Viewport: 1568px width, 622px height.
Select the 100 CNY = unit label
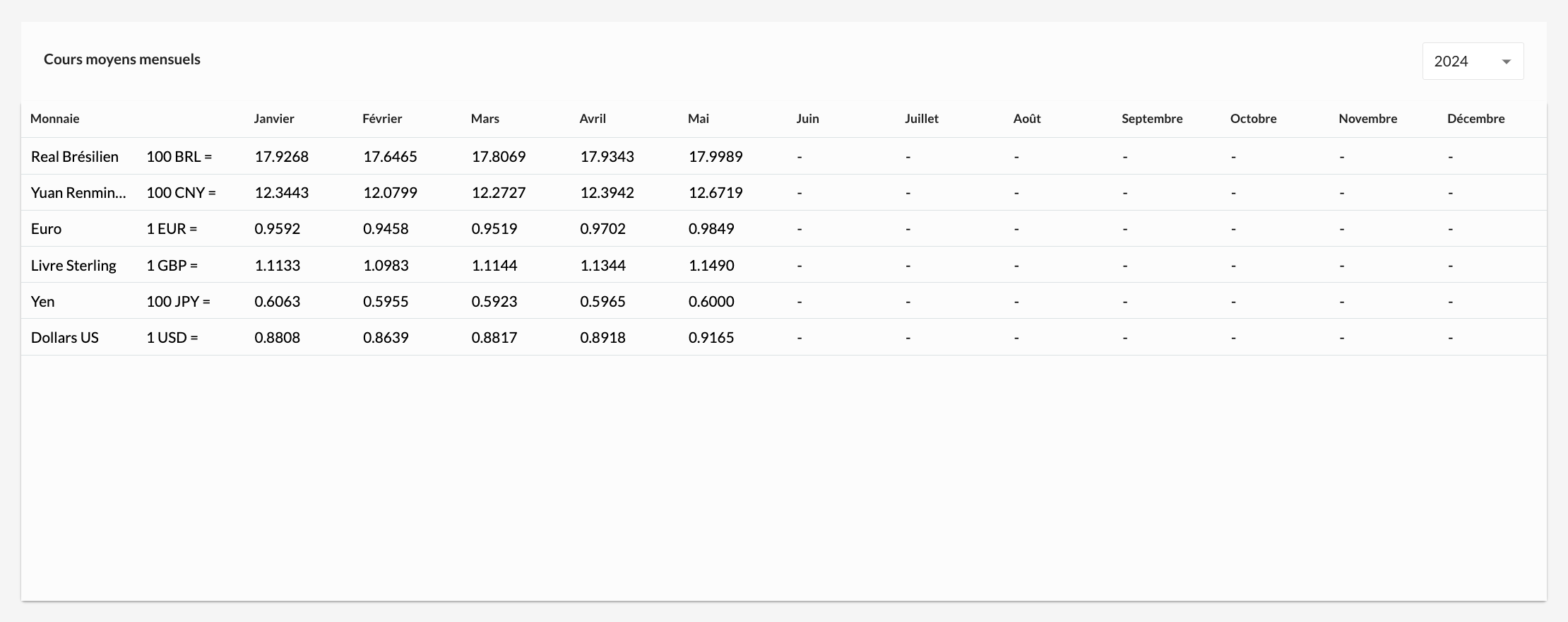181,193
